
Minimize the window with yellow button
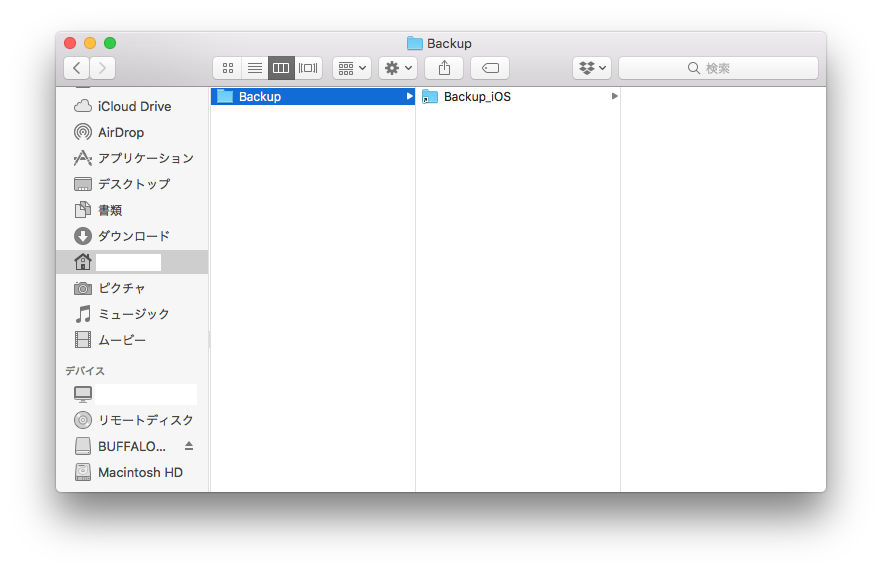[x=90, y=43]
